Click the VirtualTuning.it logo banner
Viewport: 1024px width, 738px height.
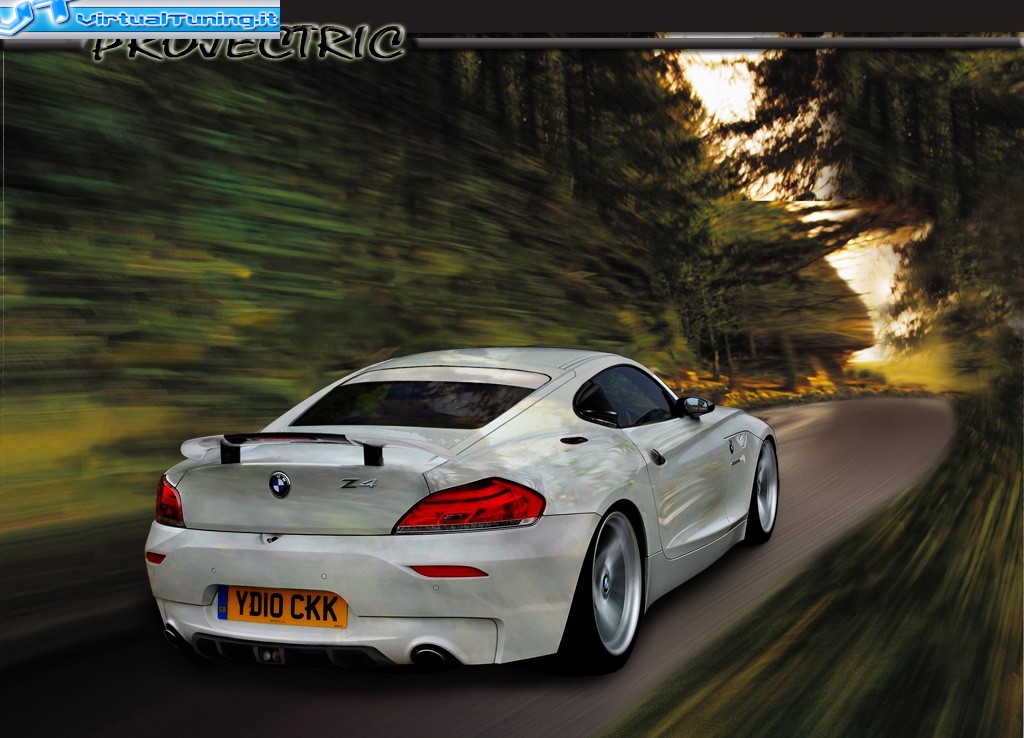coord(140,19)
